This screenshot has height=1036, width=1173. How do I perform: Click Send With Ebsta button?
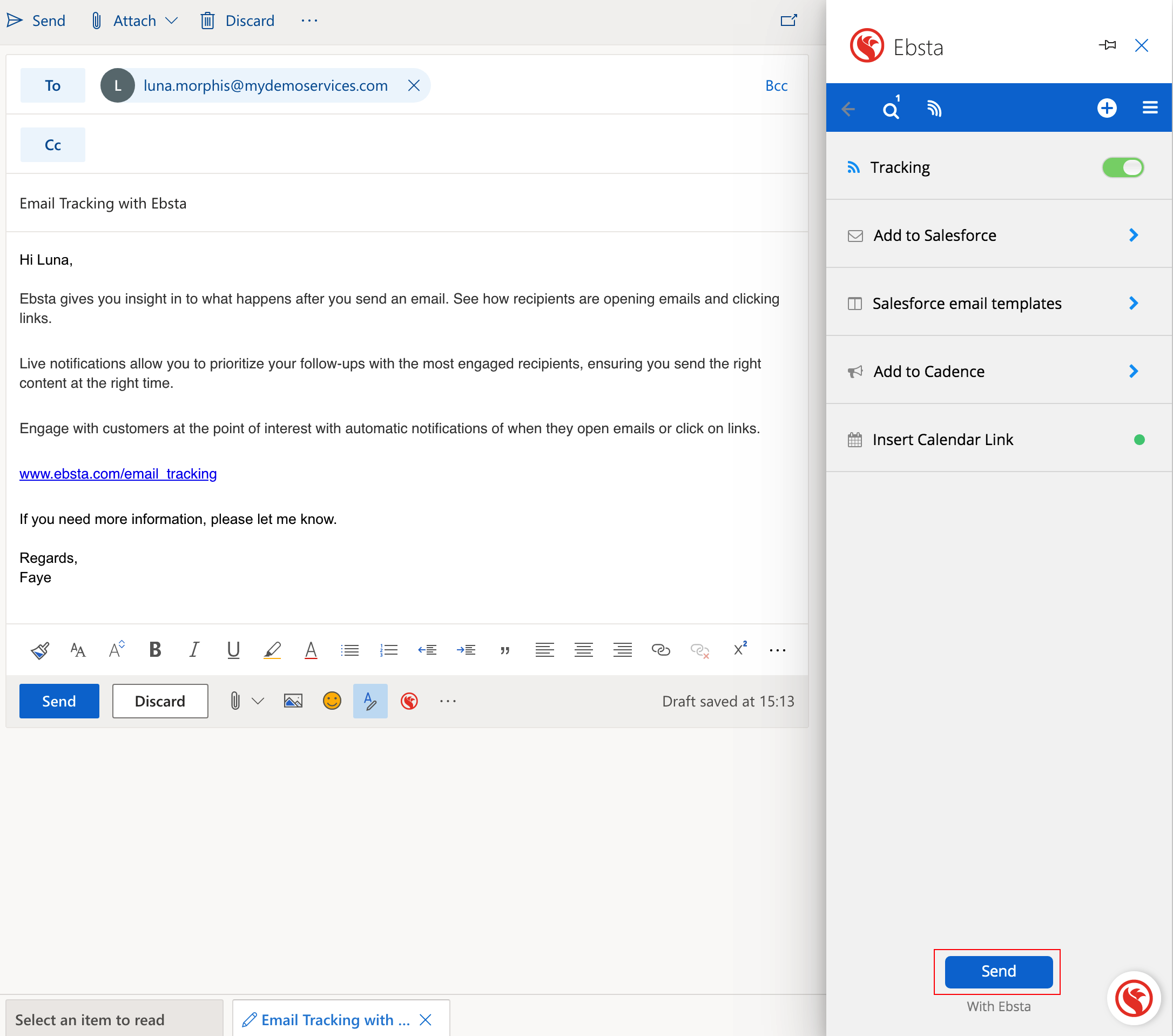click(x=998, y=971)
